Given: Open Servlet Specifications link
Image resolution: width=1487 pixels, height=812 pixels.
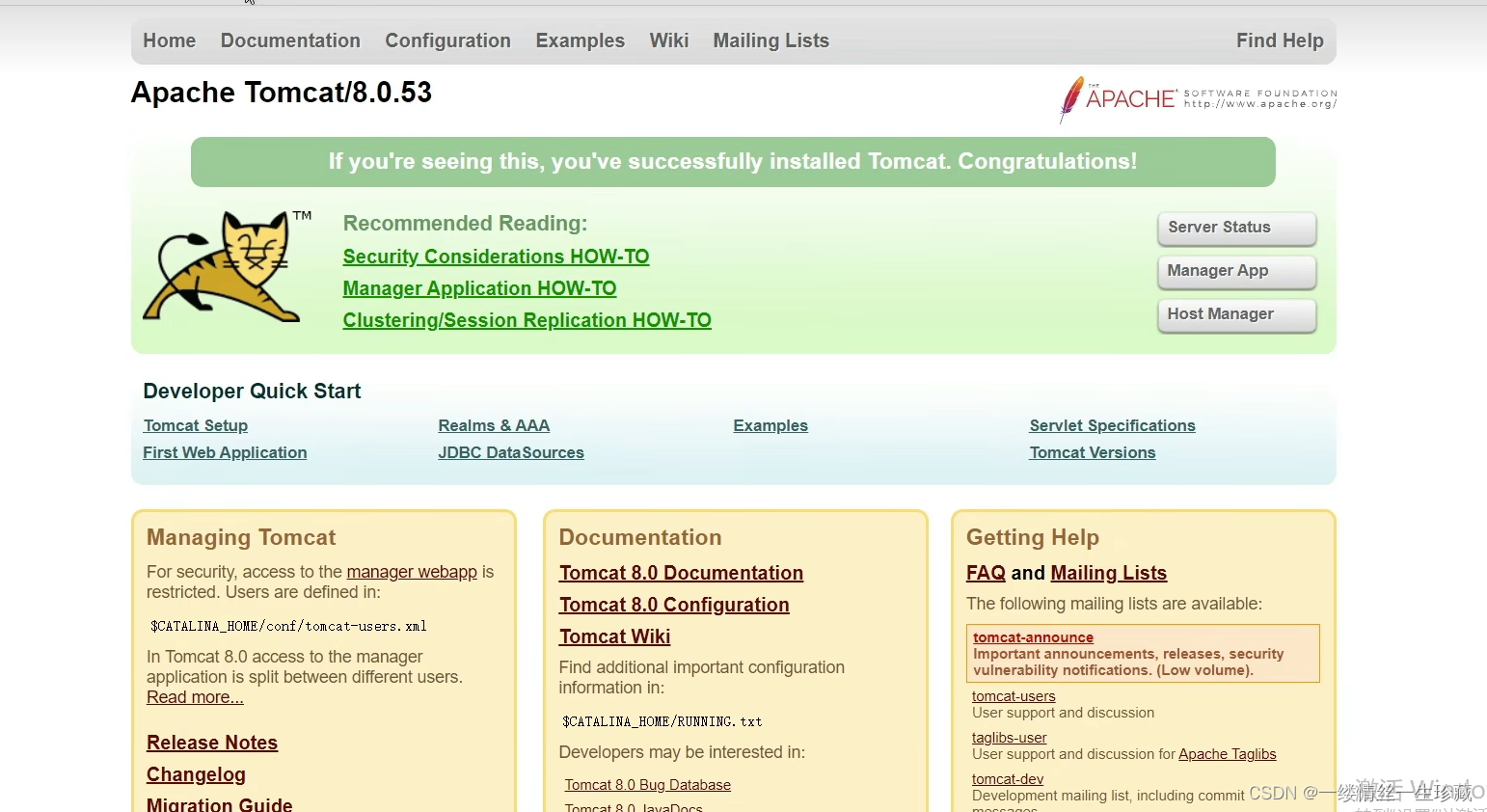Looking at the screenshot, I should point(1112,425).
